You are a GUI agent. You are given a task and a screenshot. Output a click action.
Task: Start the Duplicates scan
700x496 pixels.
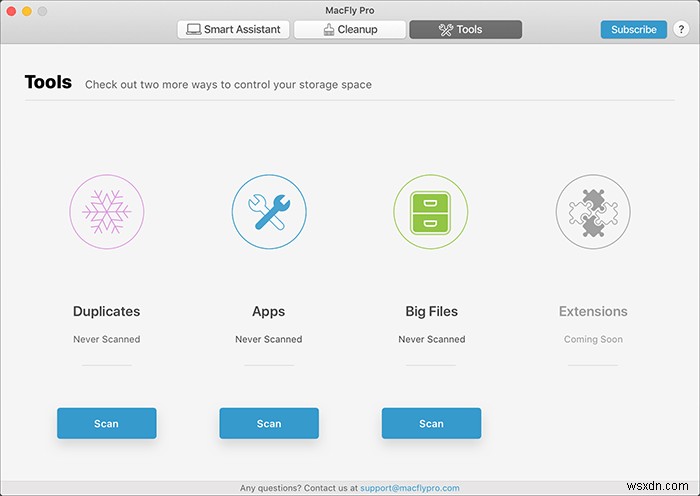tap(107, 423)
